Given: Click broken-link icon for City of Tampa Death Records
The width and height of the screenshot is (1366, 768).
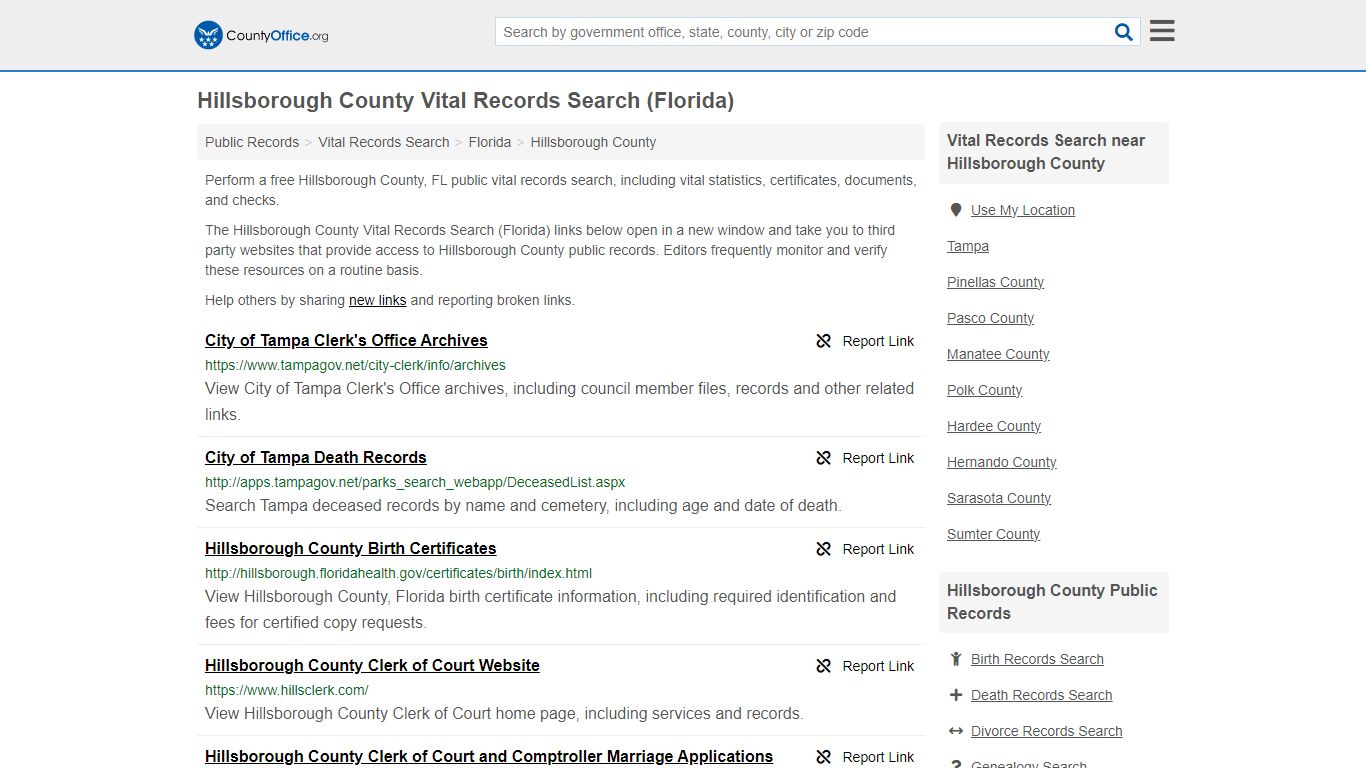Looking at the screenshot, I should click(x=824, y=458).
